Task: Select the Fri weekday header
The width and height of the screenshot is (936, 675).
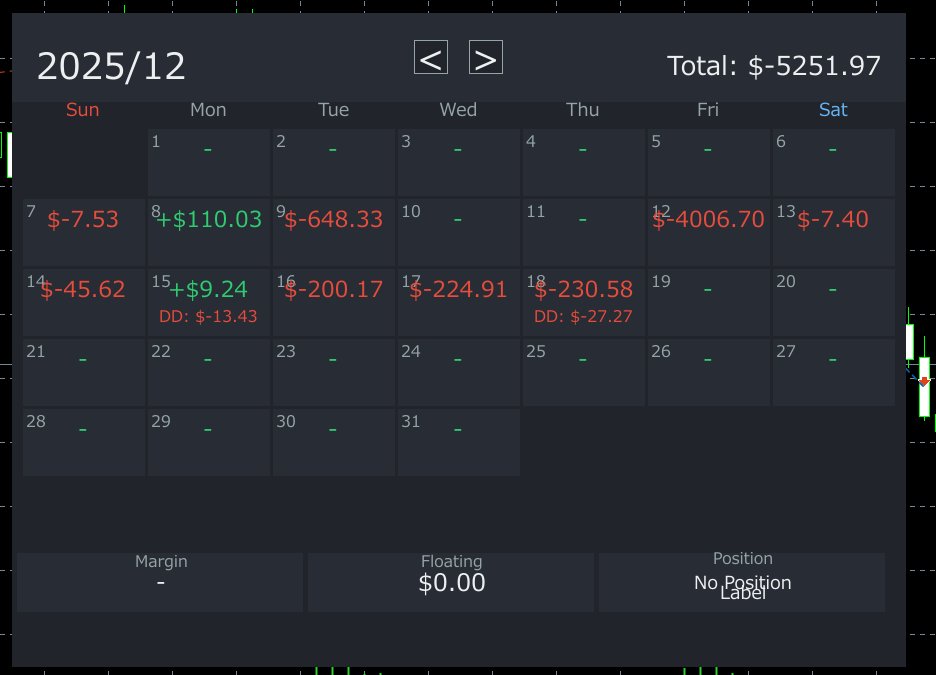Action: (x=708, y=110)
